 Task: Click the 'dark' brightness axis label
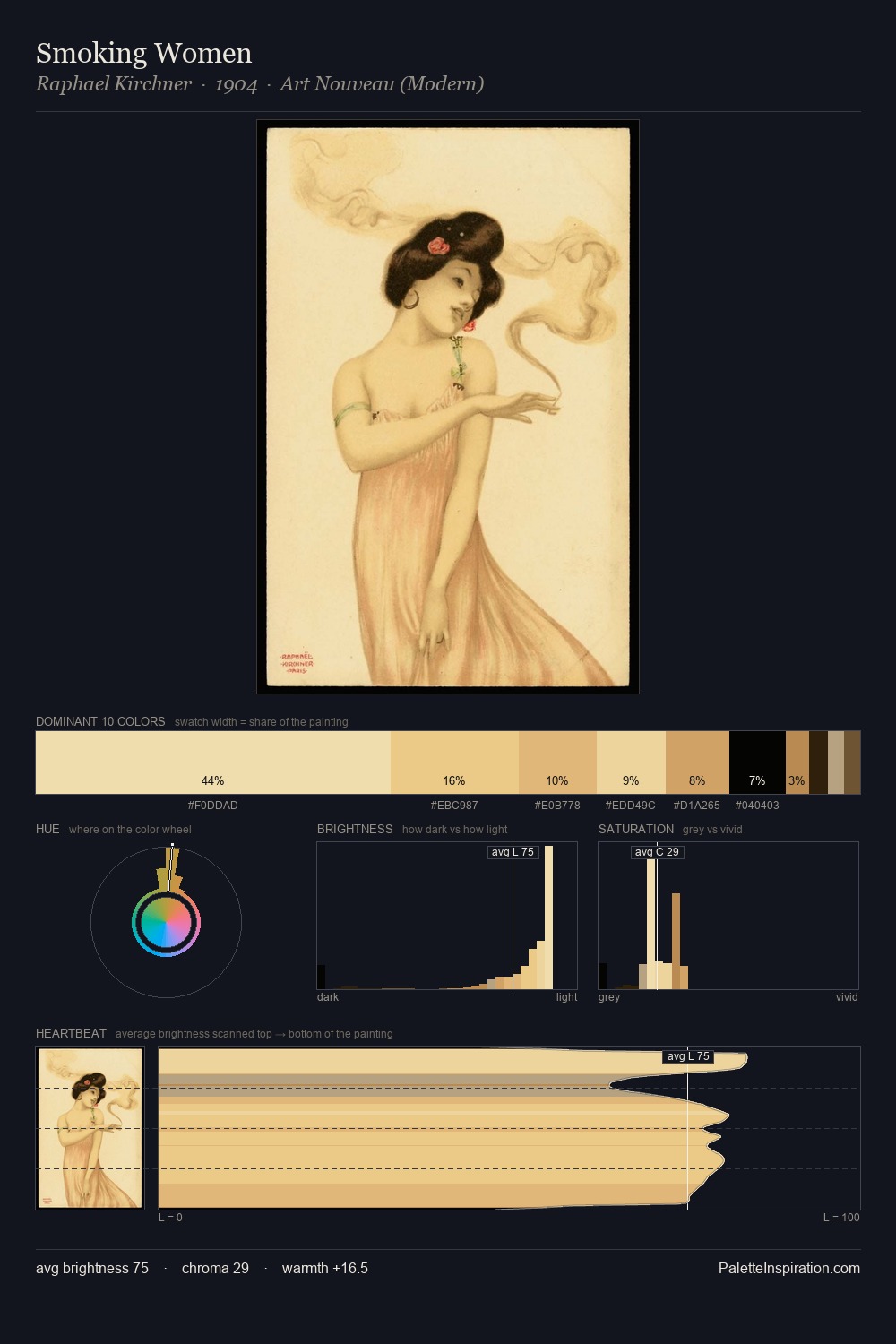(x=328, y=997)
